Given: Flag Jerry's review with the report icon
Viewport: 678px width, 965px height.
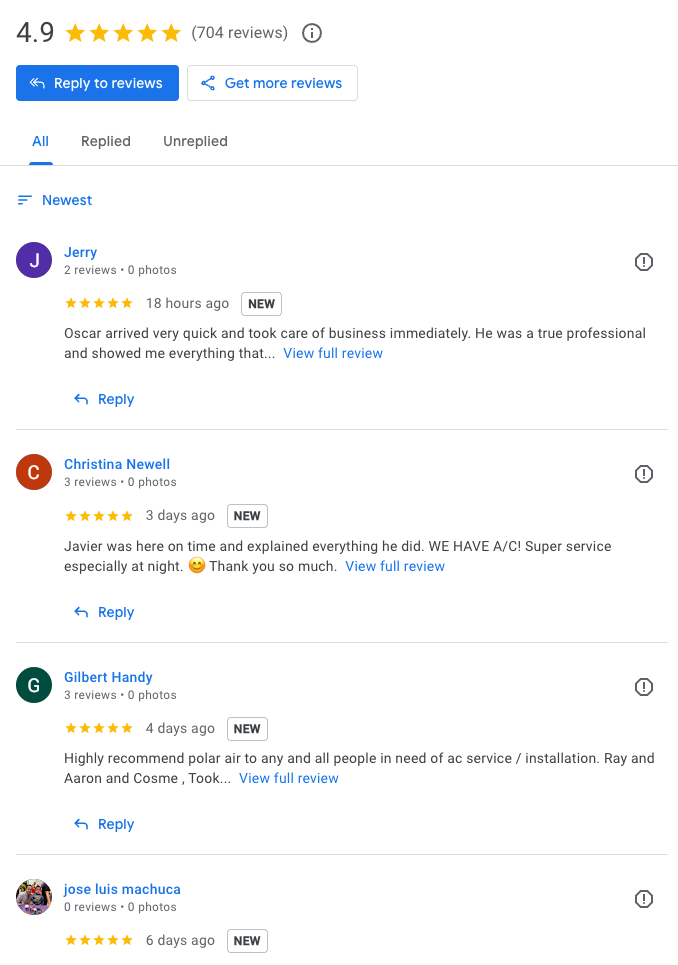Looking at the screenshot, I should tap(644, 262).
